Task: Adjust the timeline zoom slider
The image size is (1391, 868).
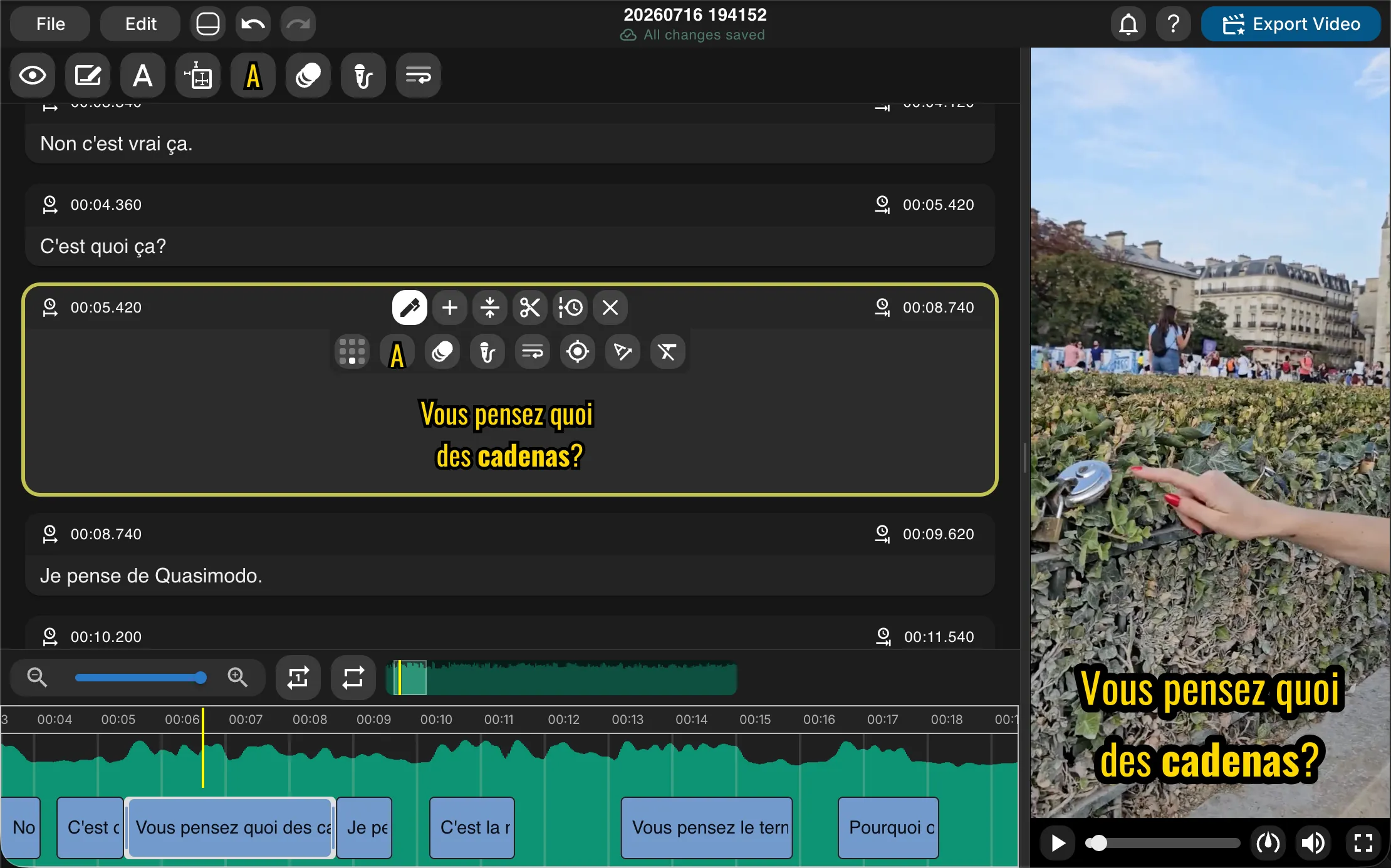Action: pos(140,678)
